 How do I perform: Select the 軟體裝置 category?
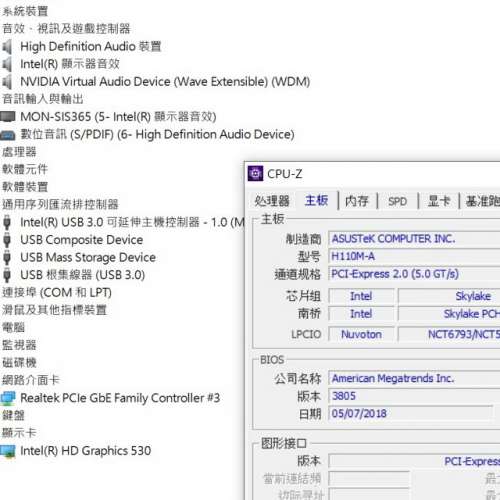click(25, 187)
